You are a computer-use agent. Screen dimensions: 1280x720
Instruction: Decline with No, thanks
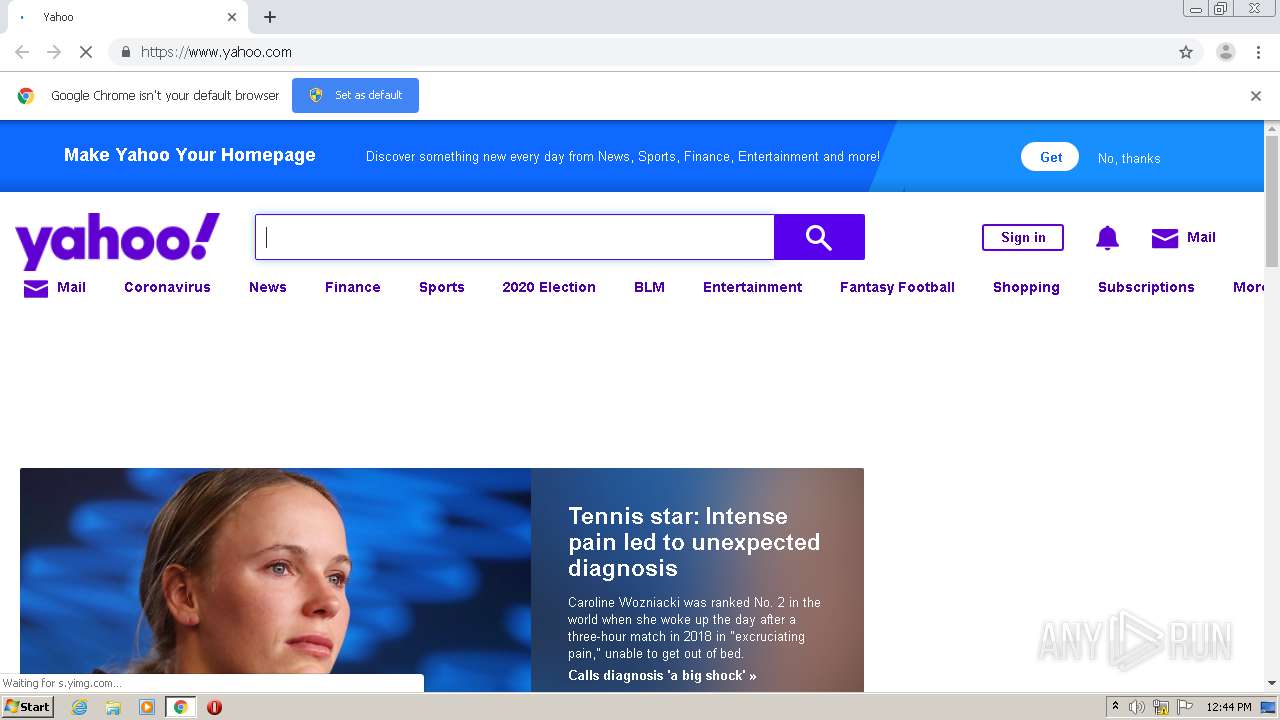click(1129, 158)
